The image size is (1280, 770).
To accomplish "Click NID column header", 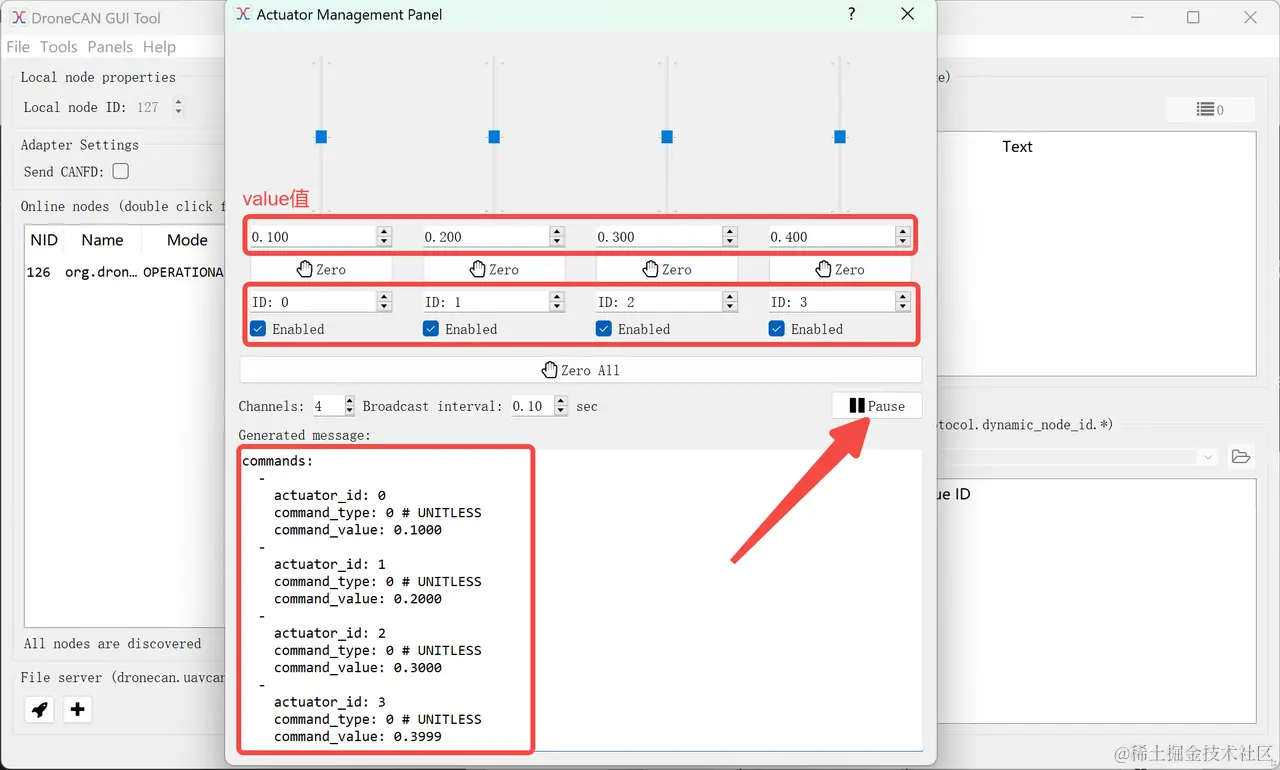I will pos(44,240).
